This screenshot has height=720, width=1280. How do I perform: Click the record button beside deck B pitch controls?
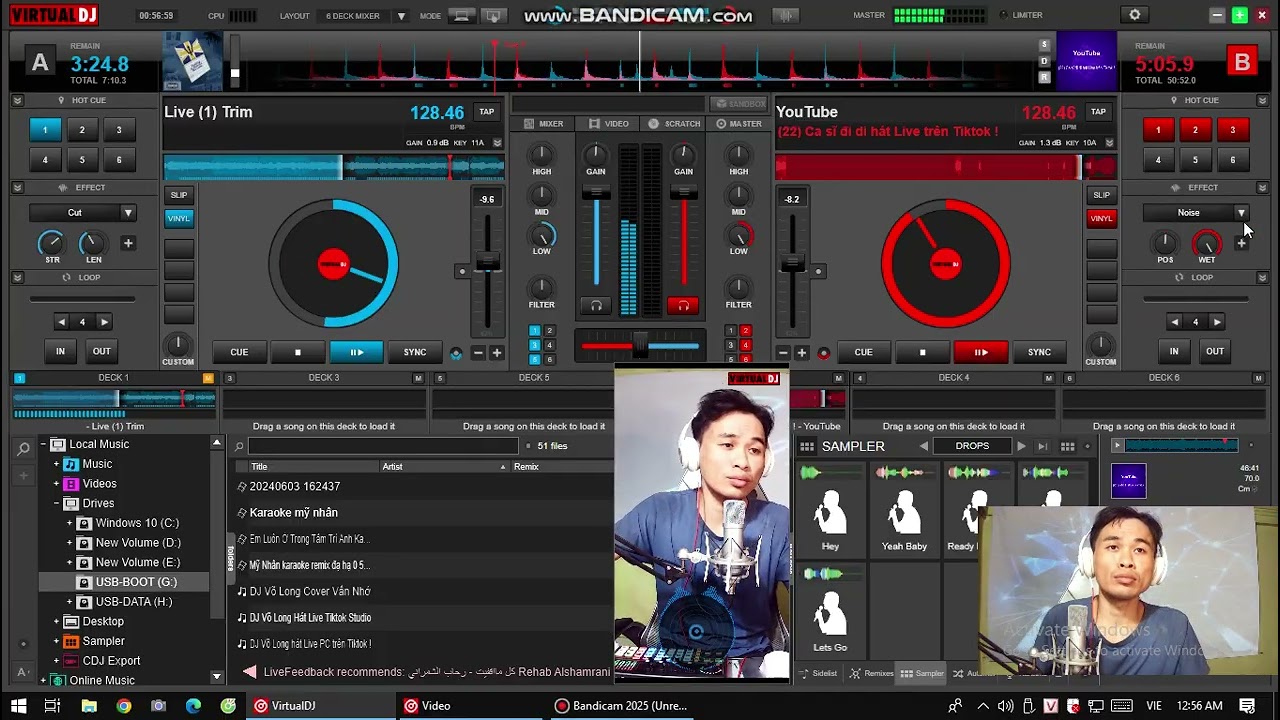tap(824, 353)
